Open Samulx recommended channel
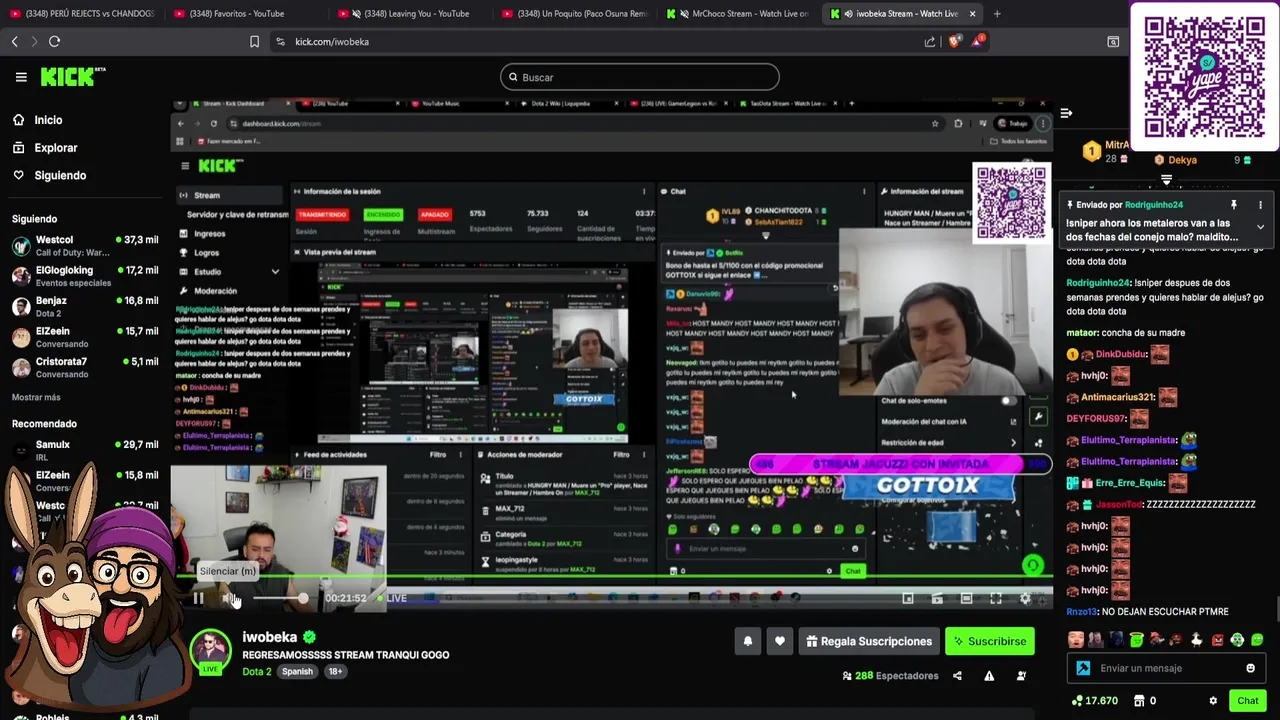 [85, 450]
